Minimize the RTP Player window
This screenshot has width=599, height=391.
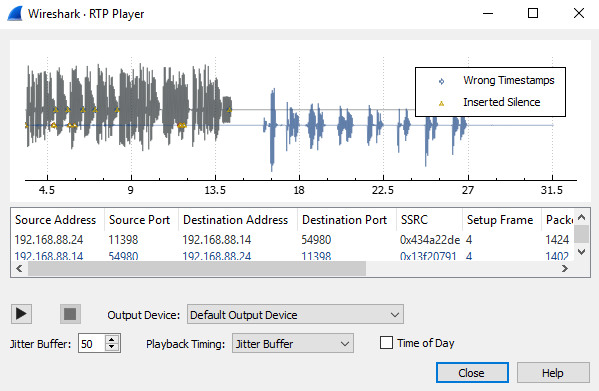(x=488, y=14)
